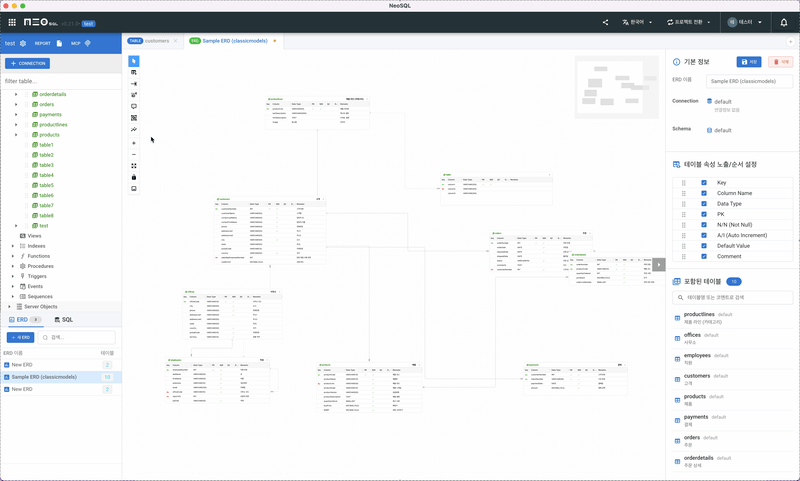The width and height of the screenshot is (800, 481).
Task: Click the zoom in plus tool
Action: (x=134, y=143)
